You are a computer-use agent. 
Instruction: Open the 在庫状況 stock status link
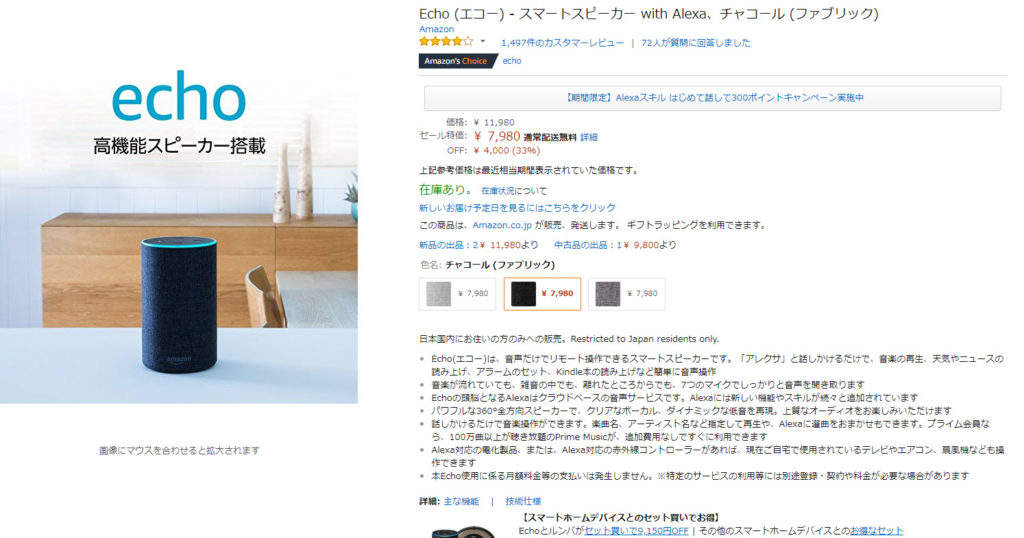498,191
